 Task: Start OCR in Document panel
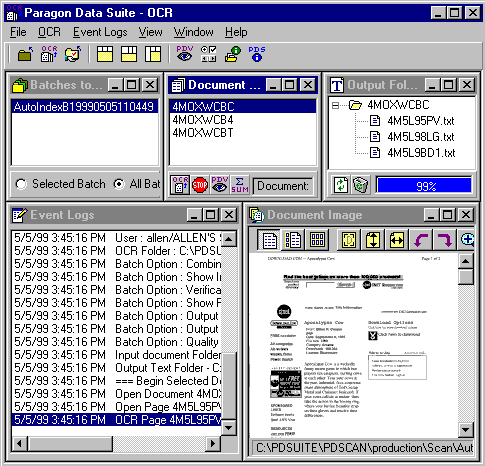180,185
